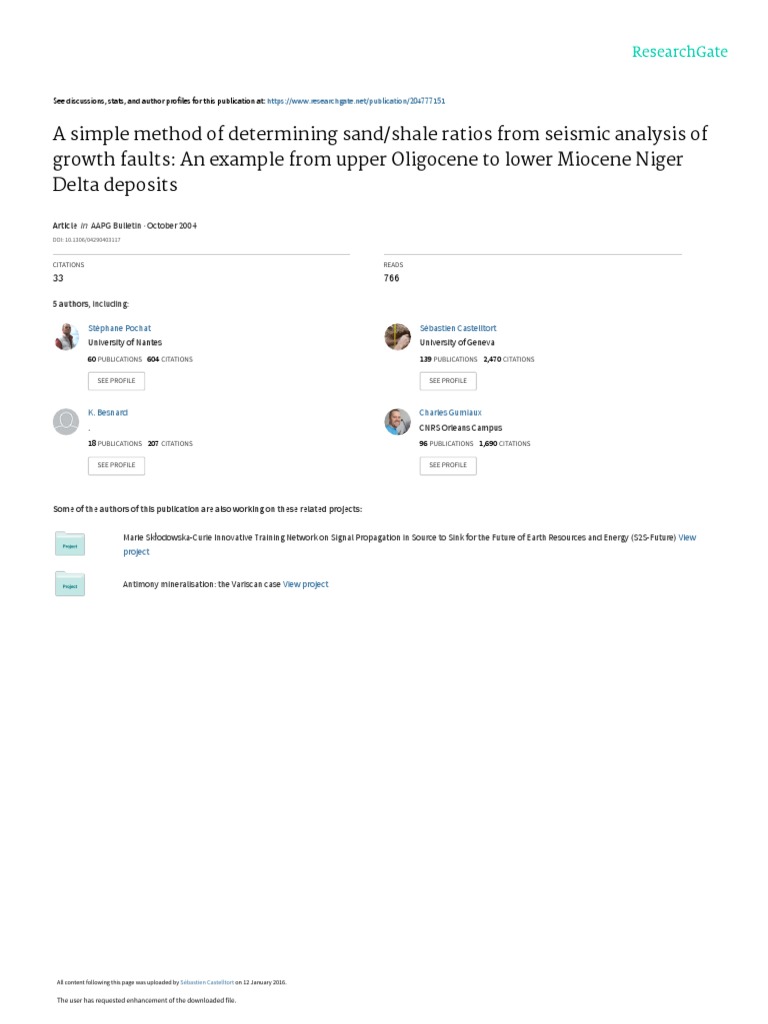Open Stéphane Pochat author name link
The width and height of the screenshot is (768, 1024).
click(119, 328)
